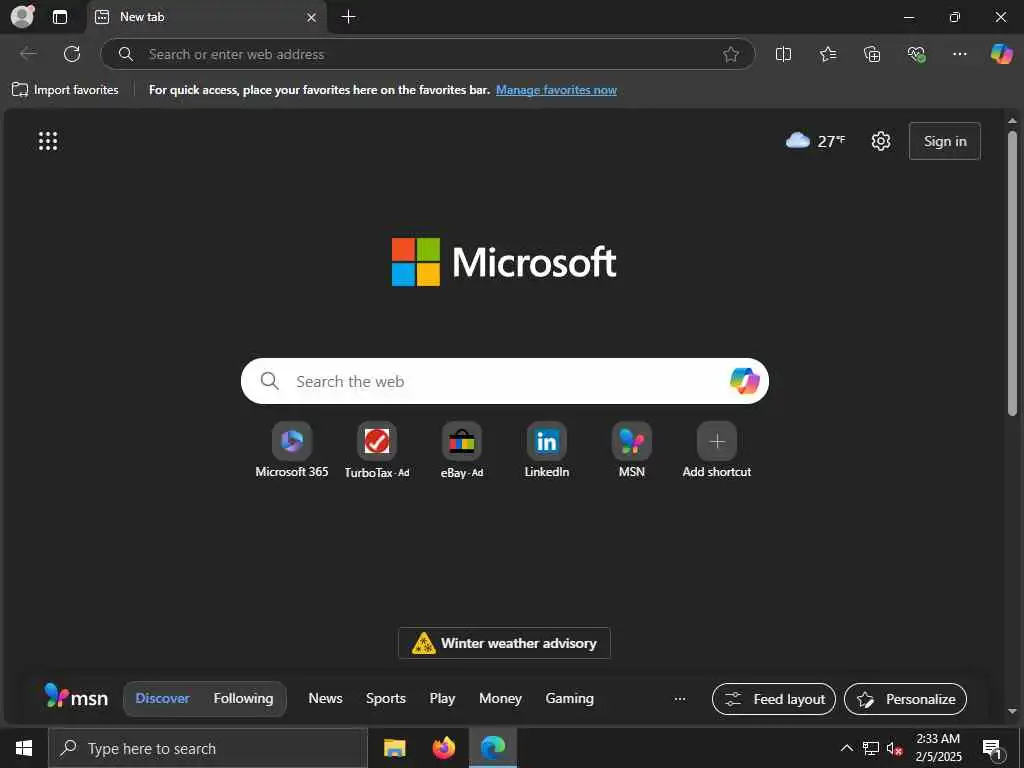Open the Play feed tab

(442, 698)
